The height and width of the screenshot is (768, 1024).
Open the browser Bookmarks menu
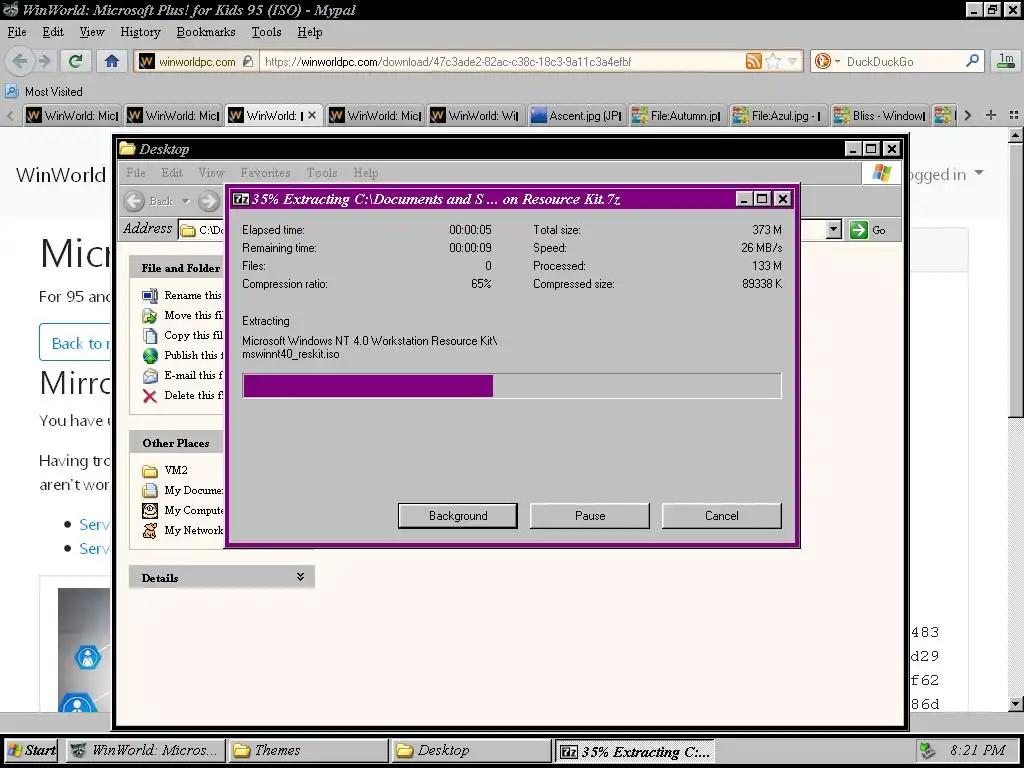pos(206,32)
